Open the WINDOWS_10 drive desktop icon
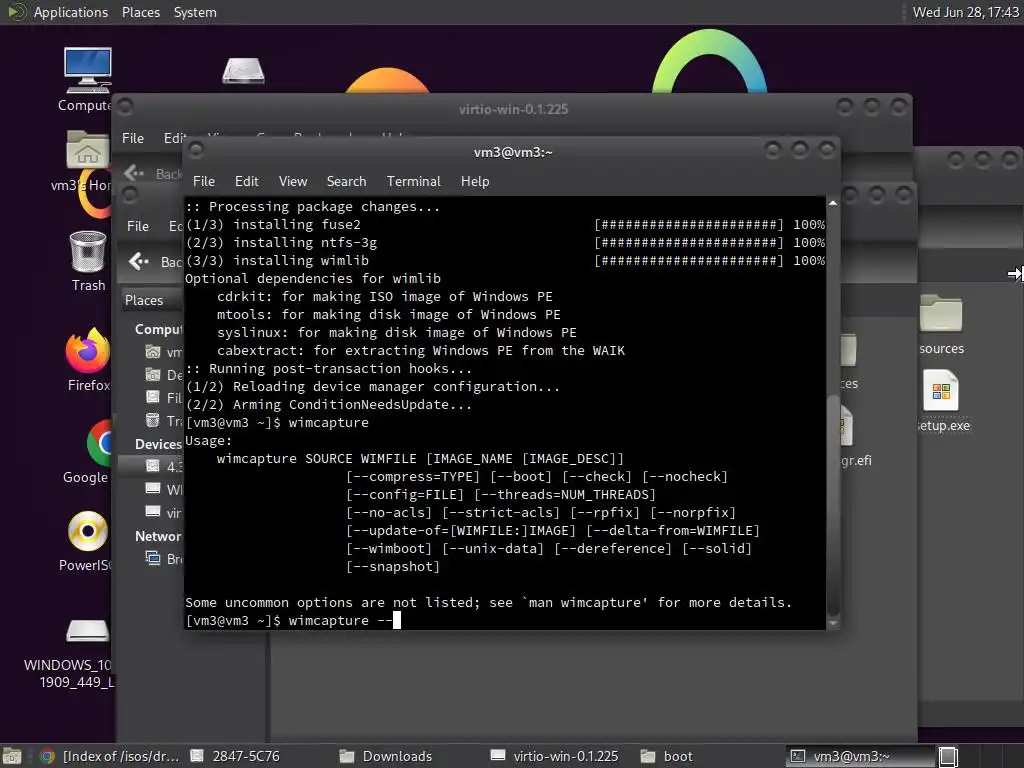 (88, 630)
